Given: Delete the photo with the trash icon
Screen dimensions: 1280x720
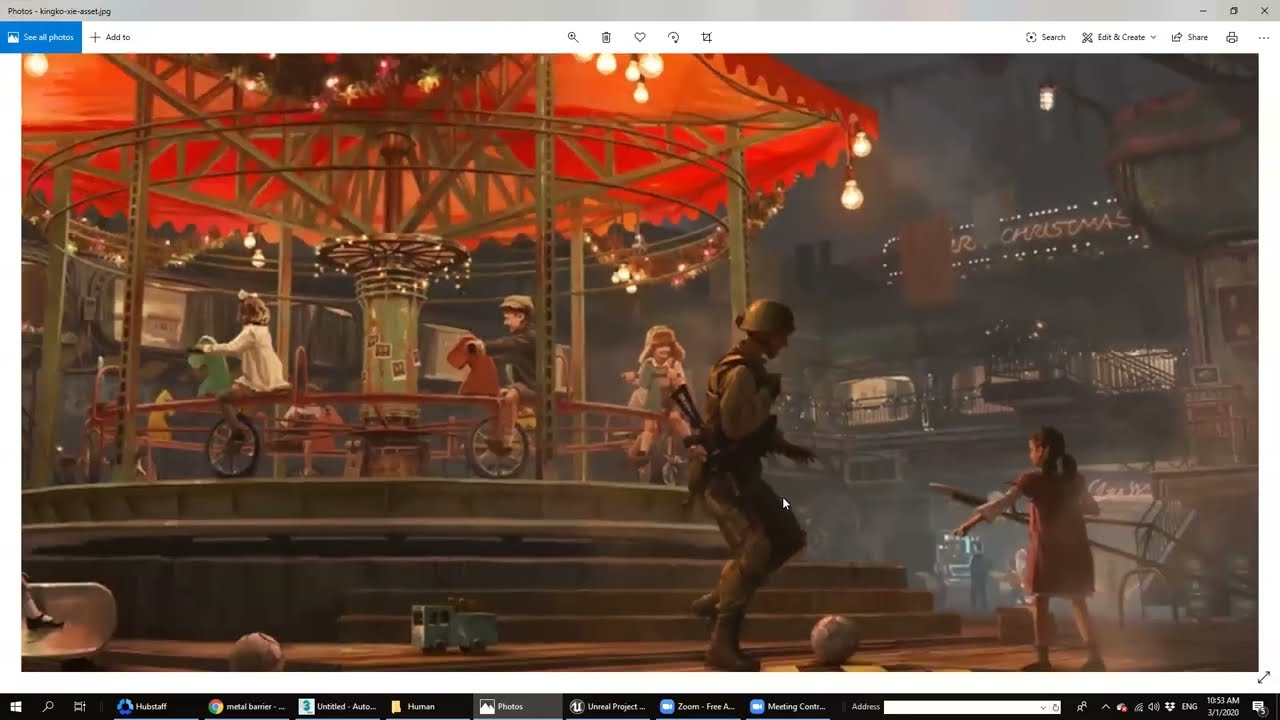Looking at the screenshot, I should pos(606,37).
